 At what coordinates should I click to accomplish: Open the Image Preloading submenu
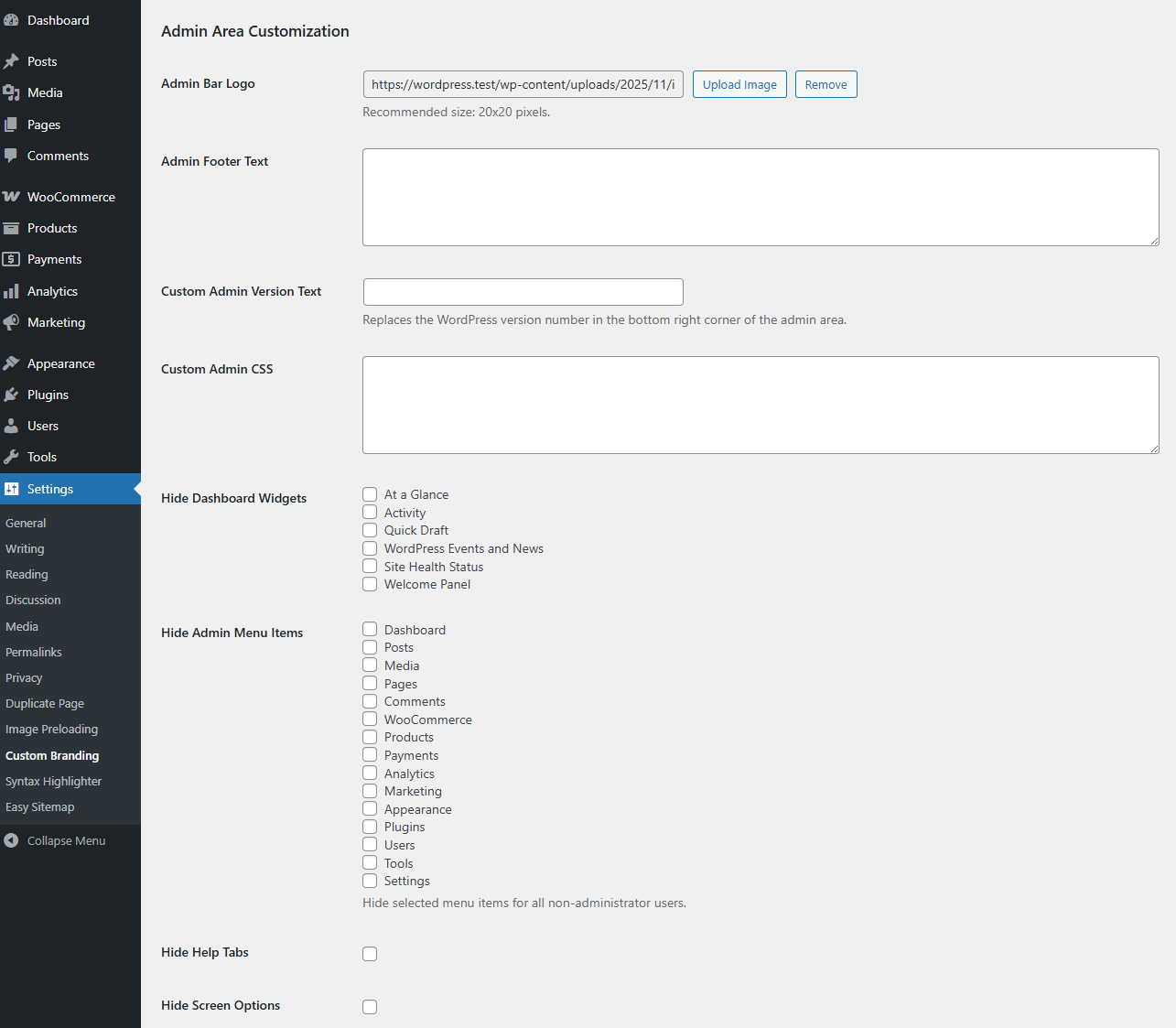point(51,729)
